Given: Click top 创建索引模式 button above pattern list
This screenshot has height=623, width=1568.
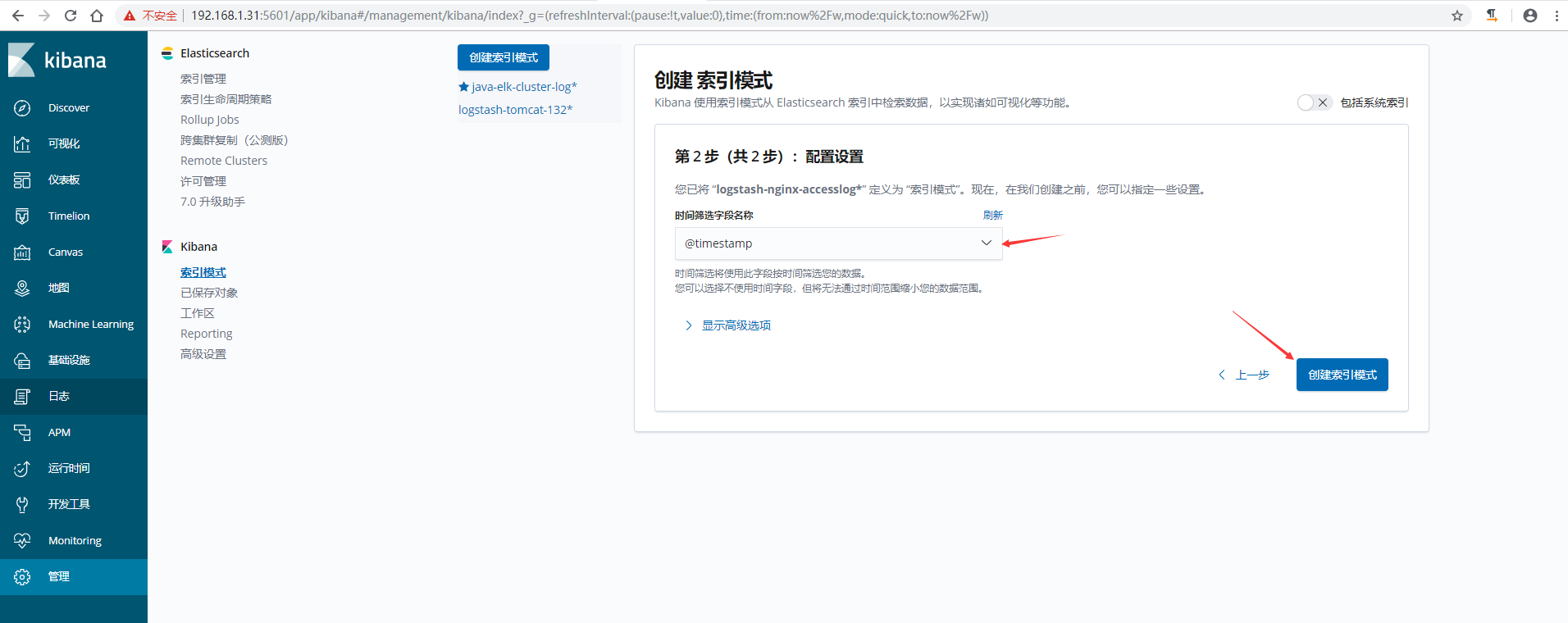Looking at the screenshot, I should (x=504, y=57).
